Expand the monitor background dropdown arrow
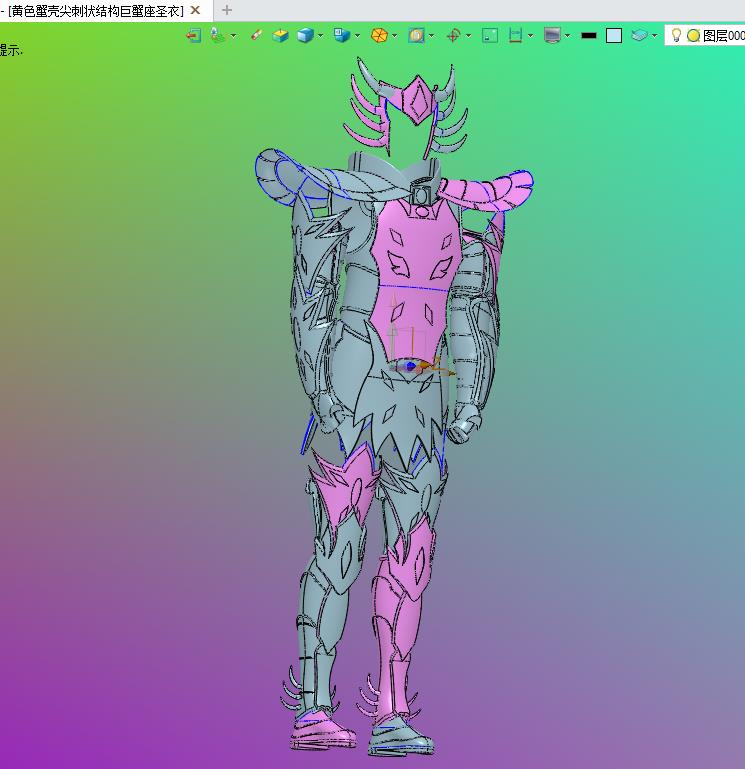The height and width of the screenshot is (769, 745). (x=568, y=36)
